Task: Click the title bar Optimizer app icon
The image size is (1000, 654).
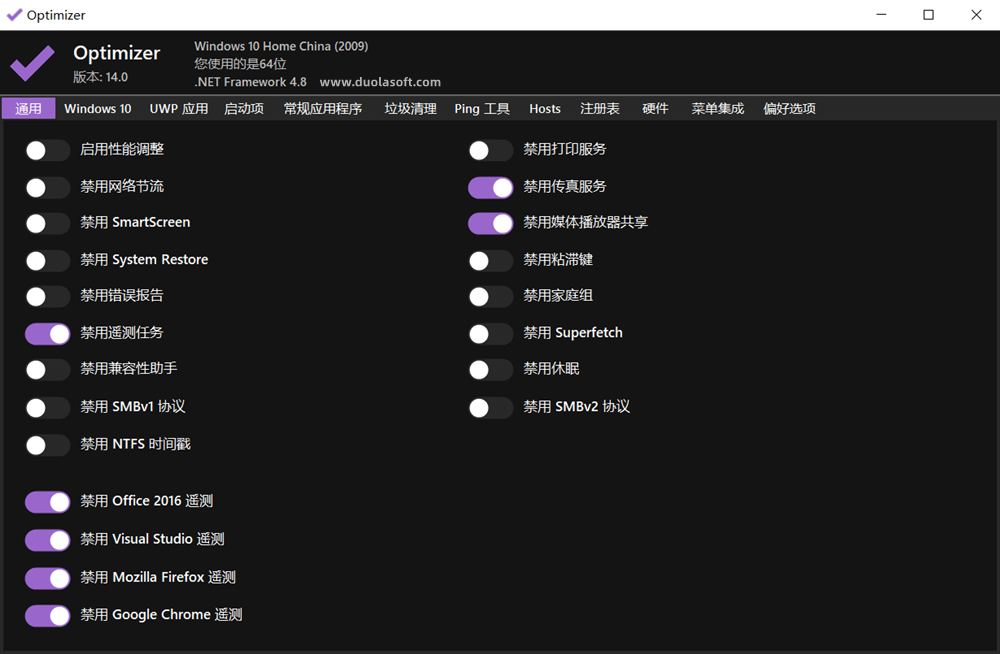Action: coord(14,15)
